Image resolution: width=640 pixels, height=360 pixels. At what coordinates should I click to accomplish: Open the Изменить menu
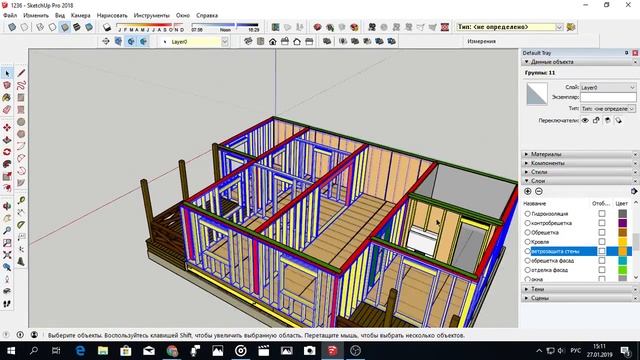click(x=36, y=15)
